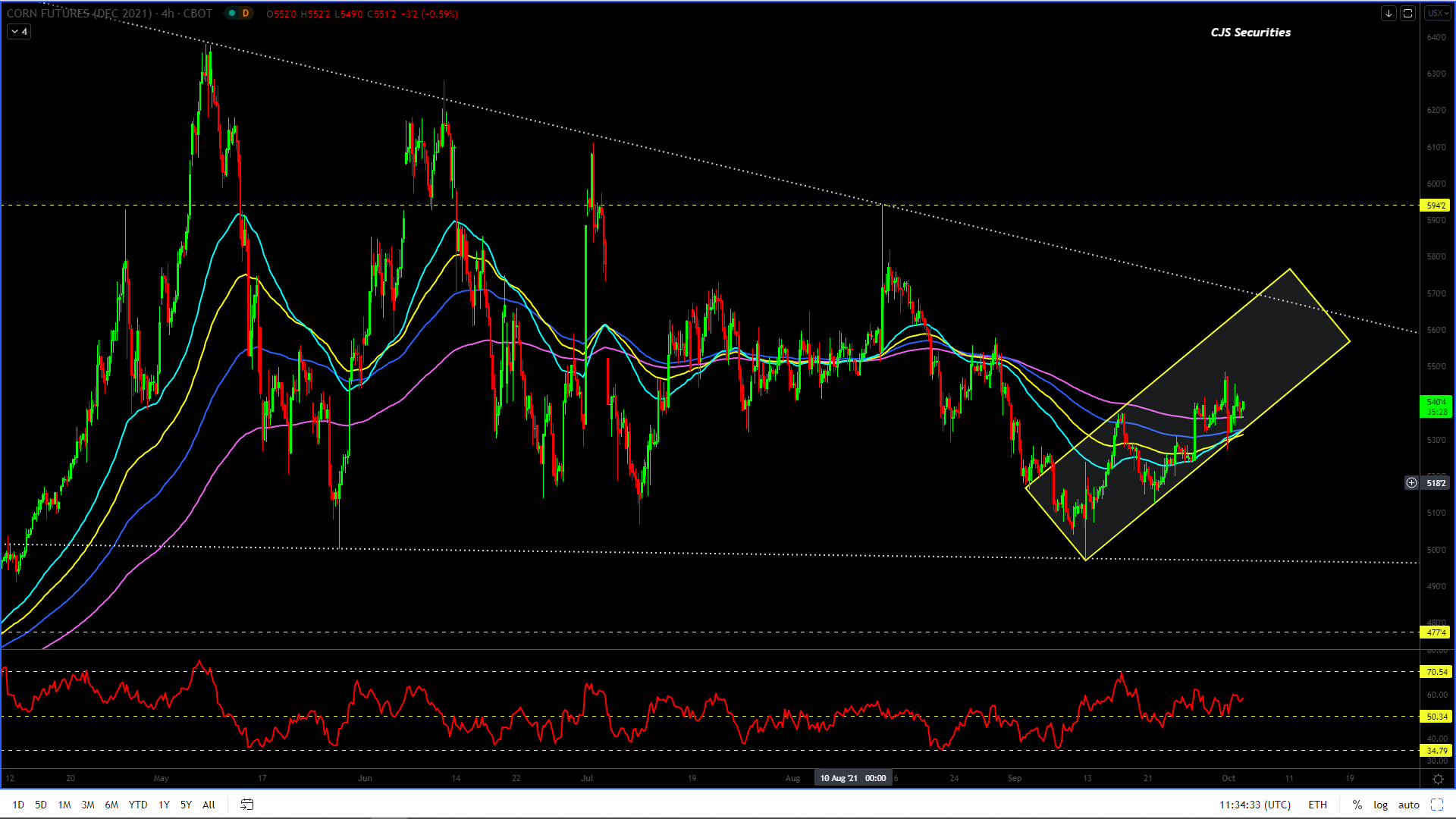This screenshot has height=819, width=1456.
Task: Click the down-arrow icon in the top right
Action: tap(1389, 14)
